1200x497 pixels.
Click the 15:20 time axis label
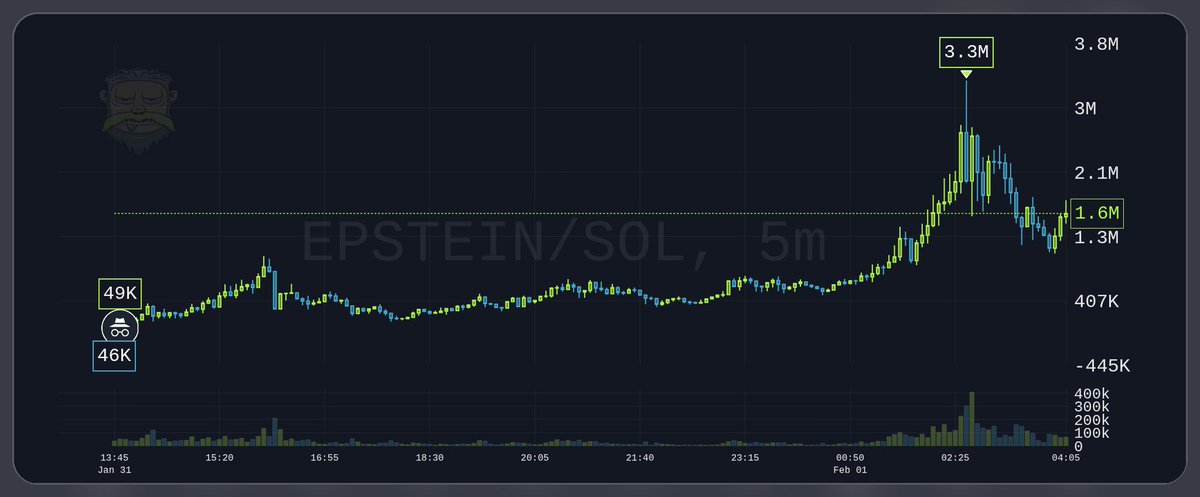click(x=219, y=457)
